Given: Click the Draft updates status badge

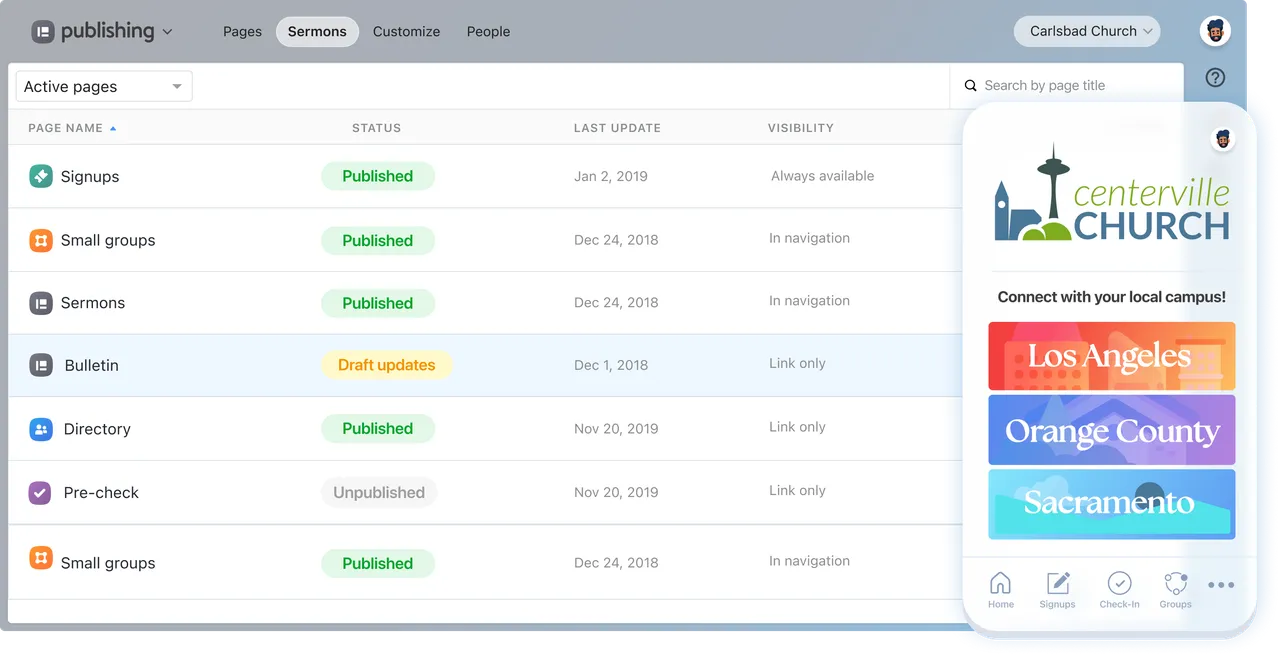Looking at the screenshot, I should [386, 365].
